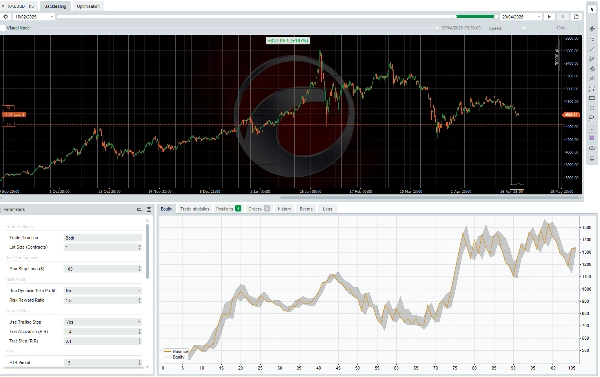Open the Events tab

pyautogui.click(x=306, y=209)
